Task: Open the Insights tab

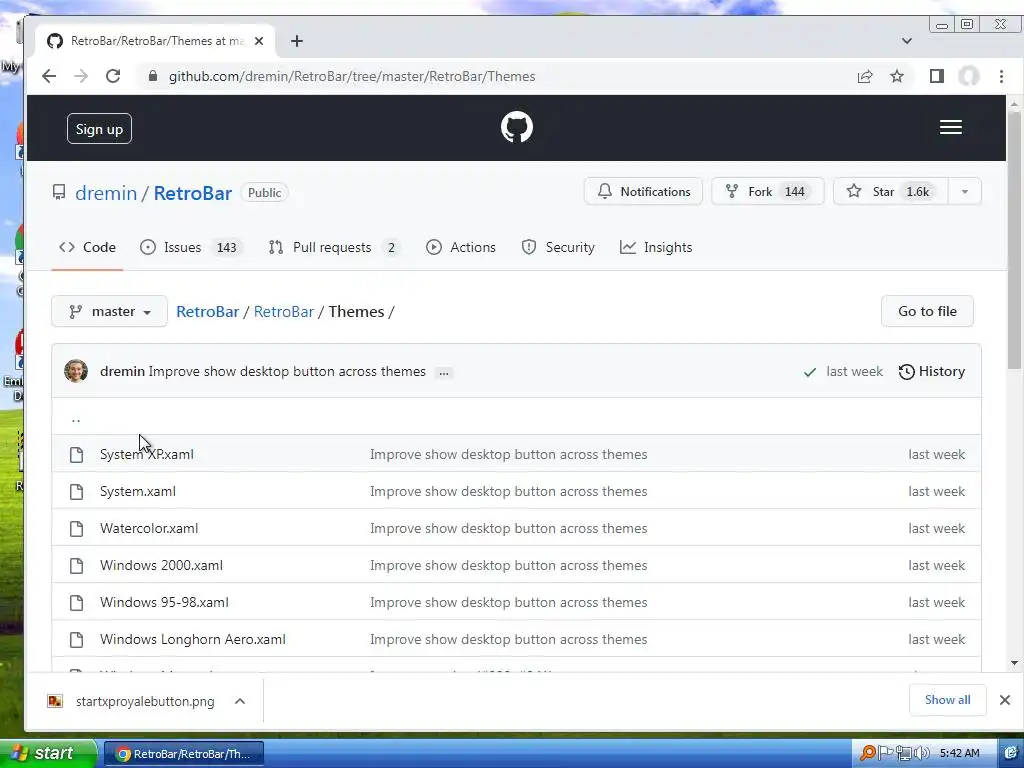Action: click(x=656, y=248)
